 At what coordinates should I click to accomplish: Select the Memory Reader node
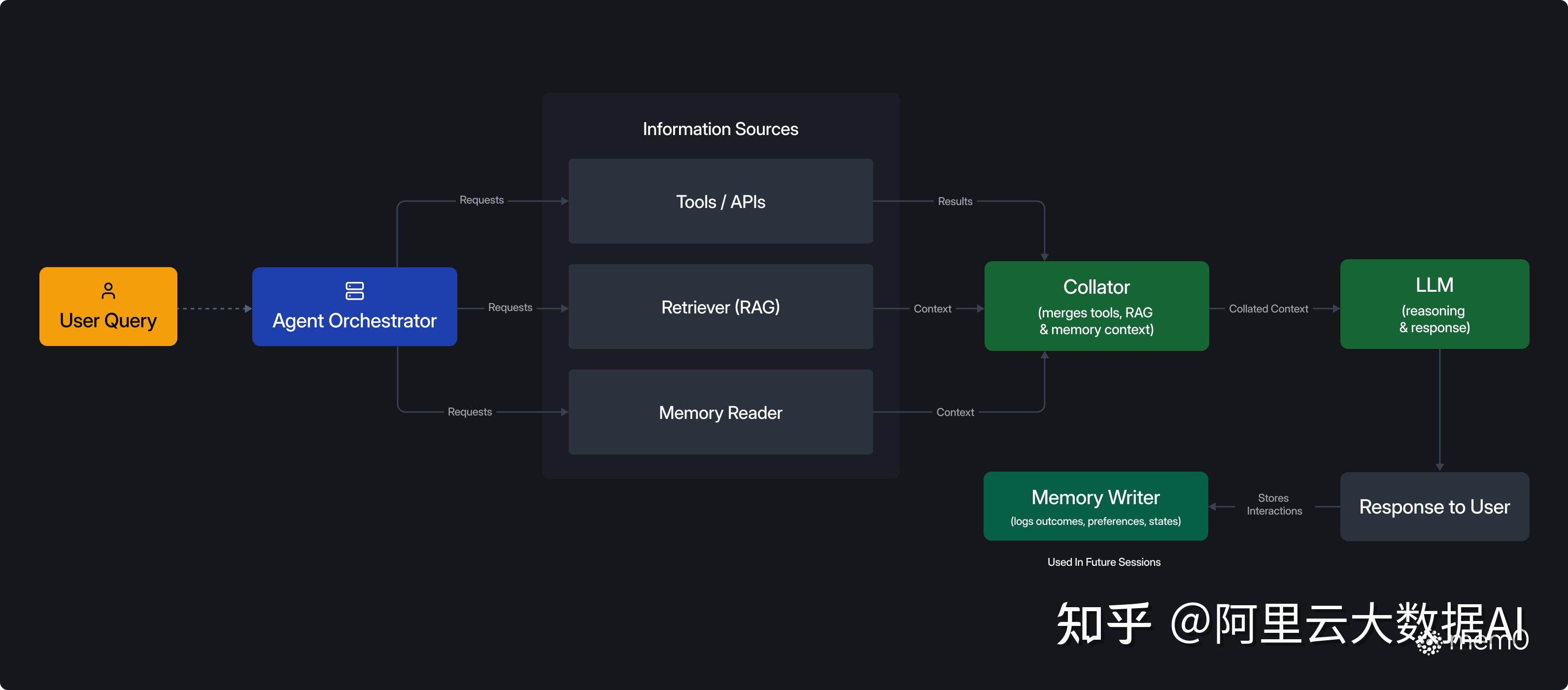(721, 413)
